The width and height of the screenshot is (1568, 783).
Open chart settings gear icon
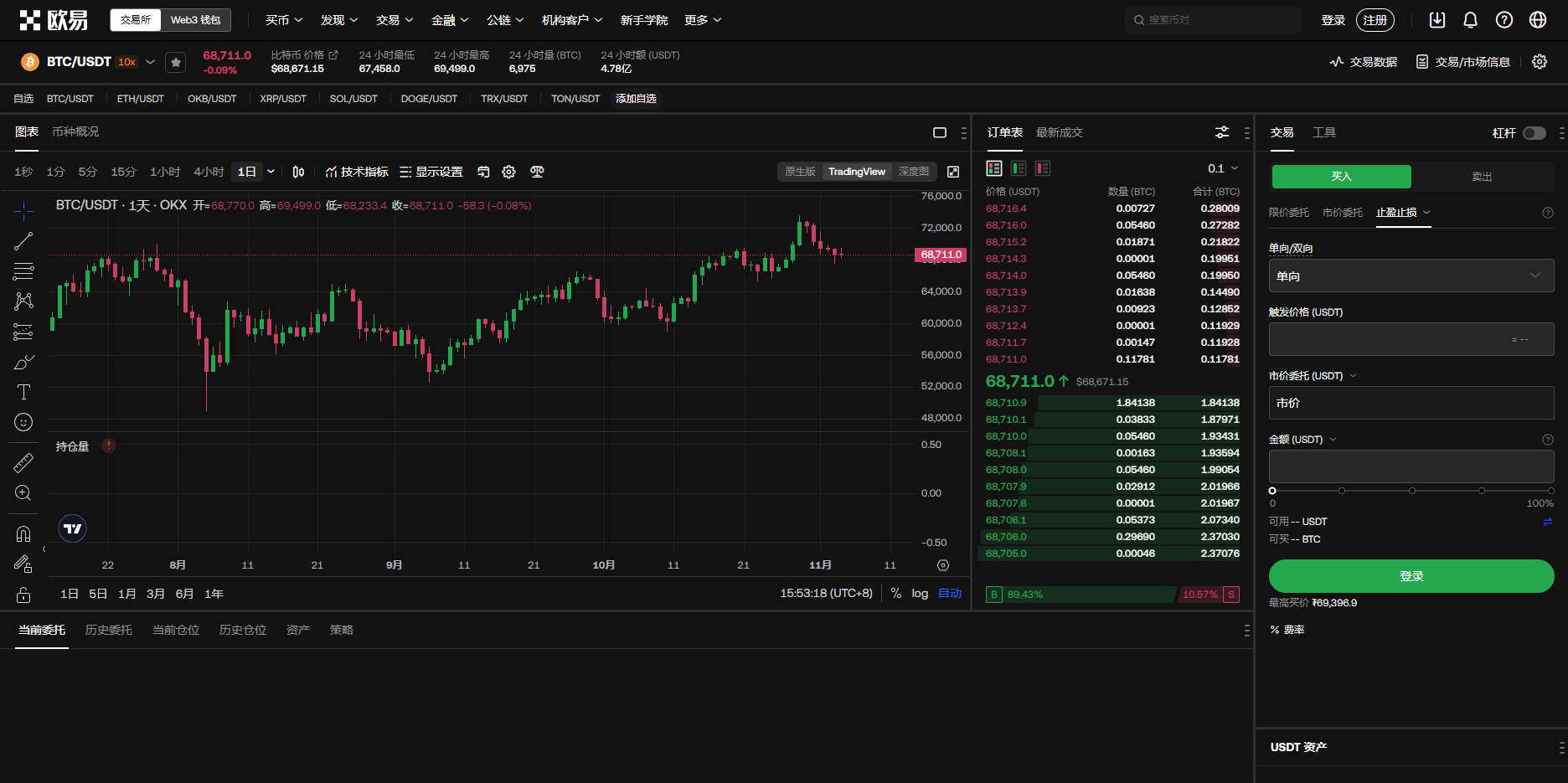pyautogui.click(x=508, y=172)
